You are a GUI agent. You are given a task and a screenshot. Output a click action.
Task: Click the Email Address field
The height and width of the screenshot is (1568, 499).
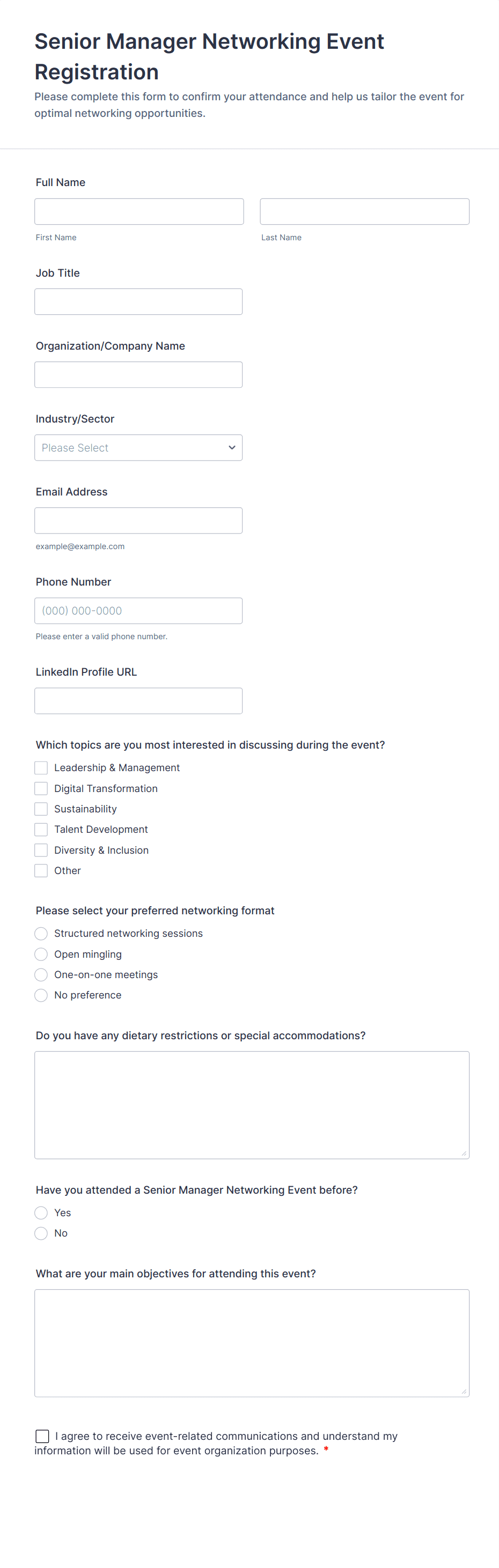point(138,521)
